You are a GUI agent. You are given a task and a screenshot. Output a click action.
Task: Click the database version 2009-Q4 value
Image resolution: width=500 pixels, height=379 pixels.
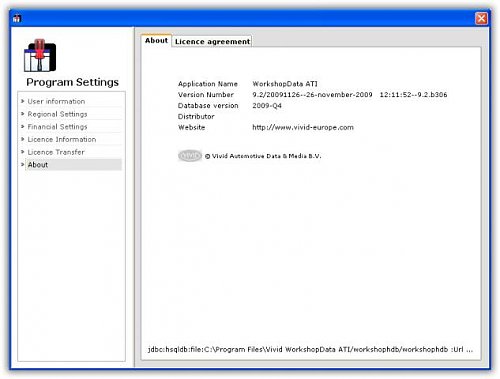[x=267, y=106]
